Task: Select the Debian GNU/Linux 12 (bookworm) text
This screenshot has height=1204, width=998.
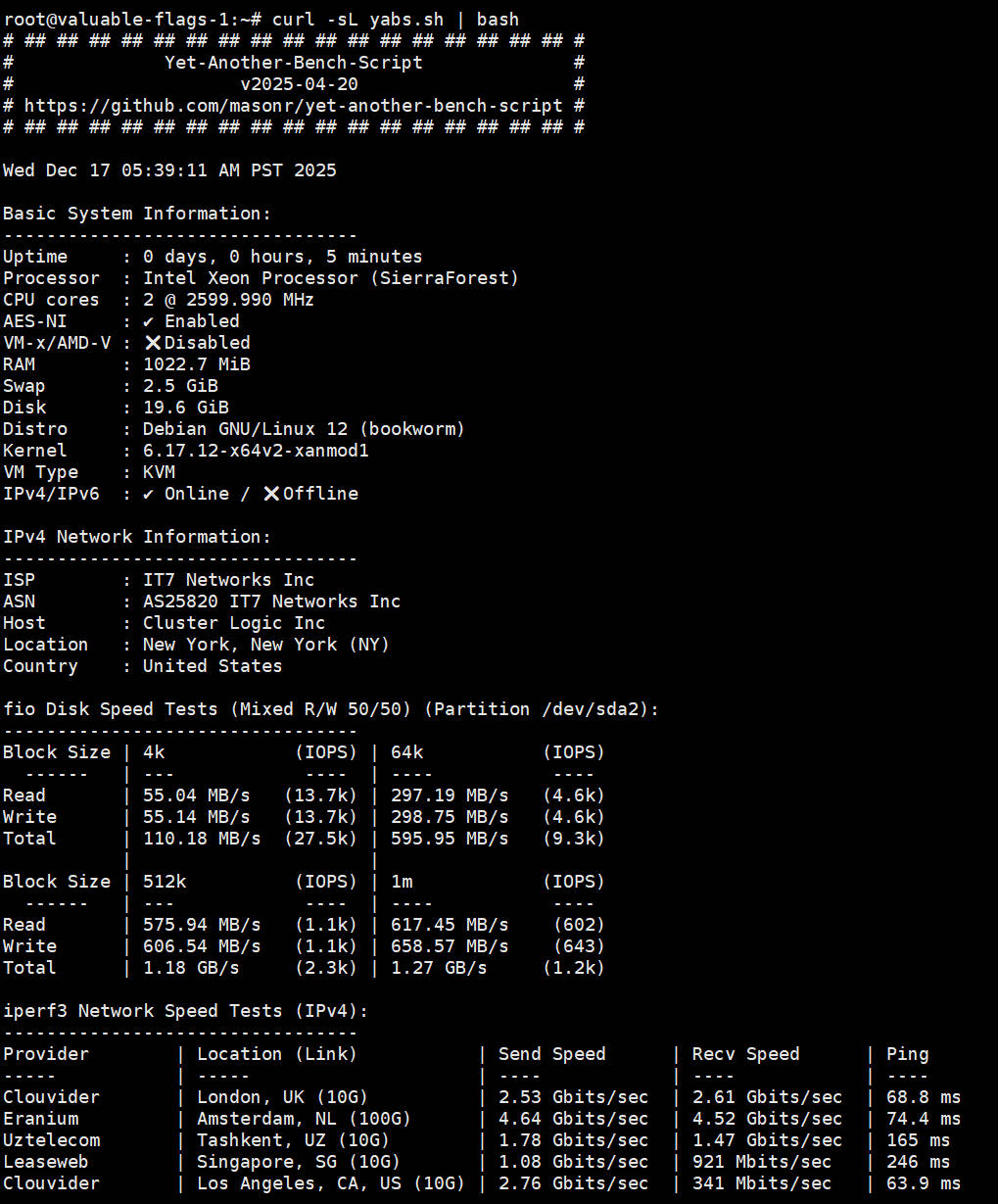Action: pyautogui.click(x=304, y=429)
